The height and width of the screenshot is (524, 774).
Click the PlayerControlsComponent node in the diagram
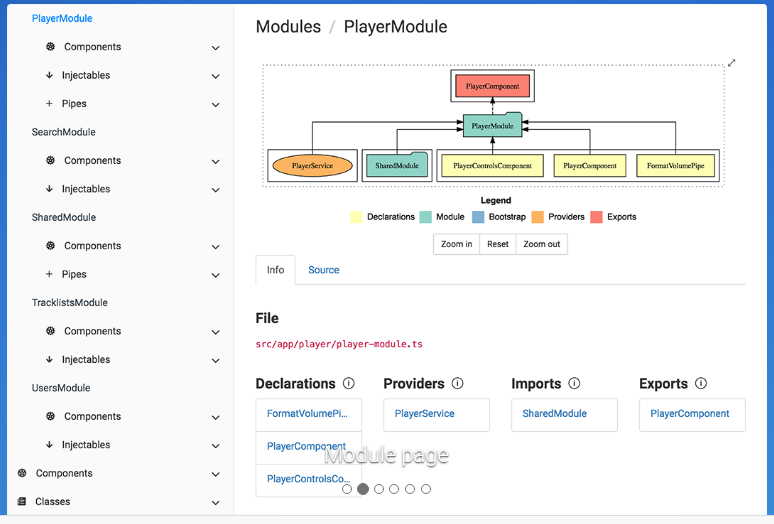point(492,165)
